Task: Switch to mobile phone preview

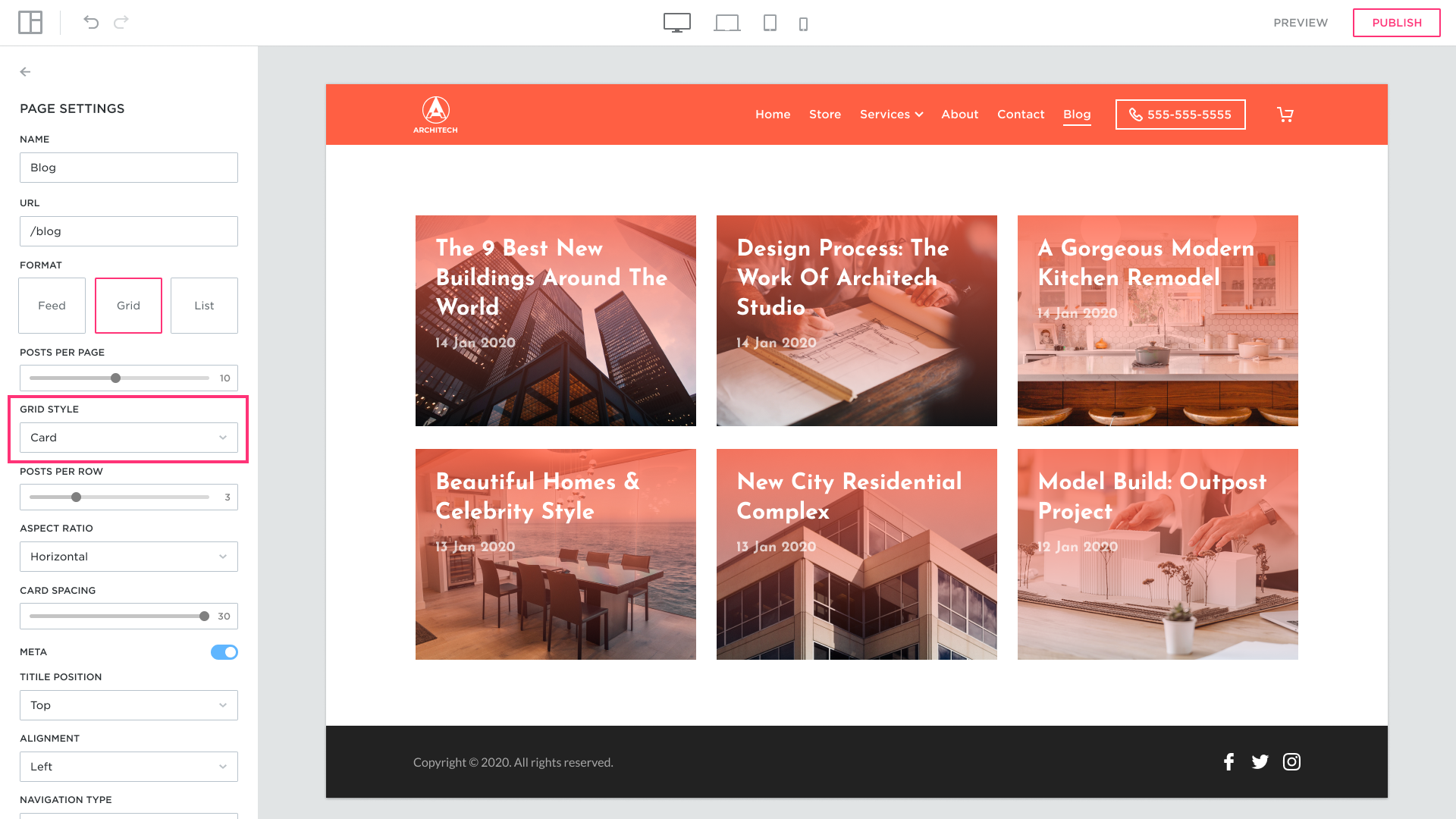Action: 803,24
